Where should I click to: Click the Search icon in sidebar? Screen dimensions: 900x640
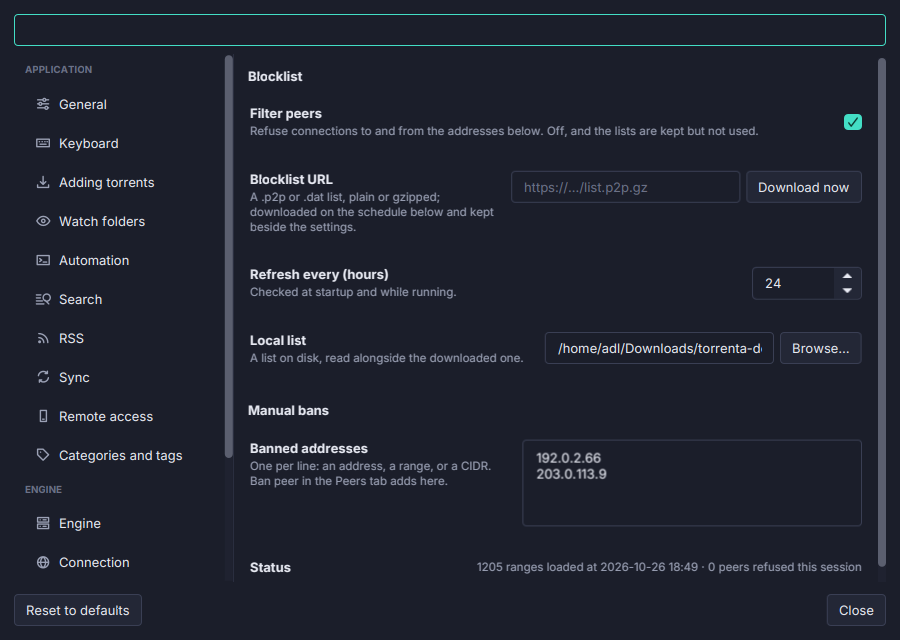(x=43, y=299)
